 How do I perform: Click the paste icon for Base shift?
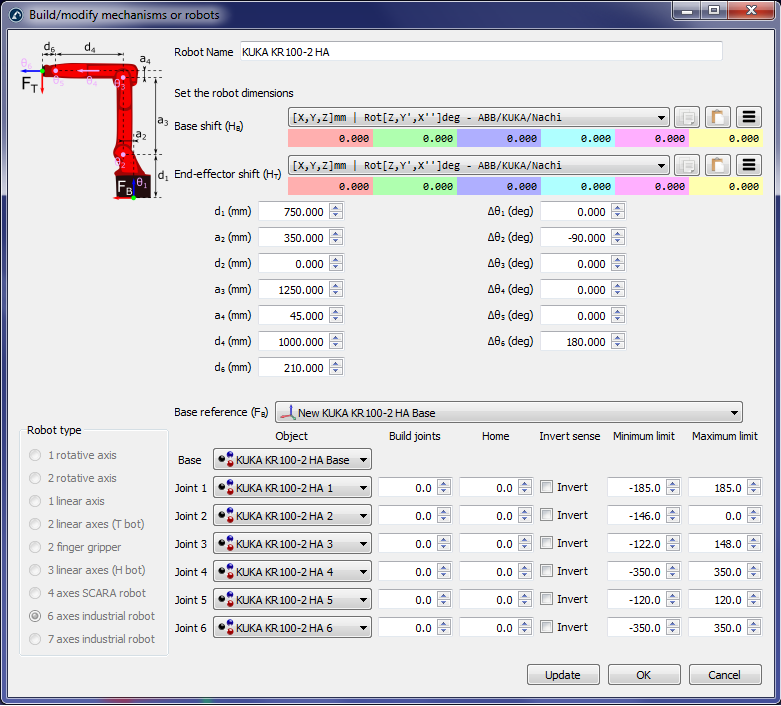point(718,117)
